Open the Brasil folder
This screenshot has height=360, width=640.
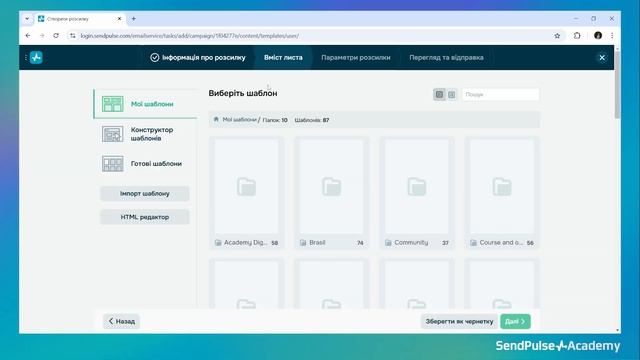point(331,193)
